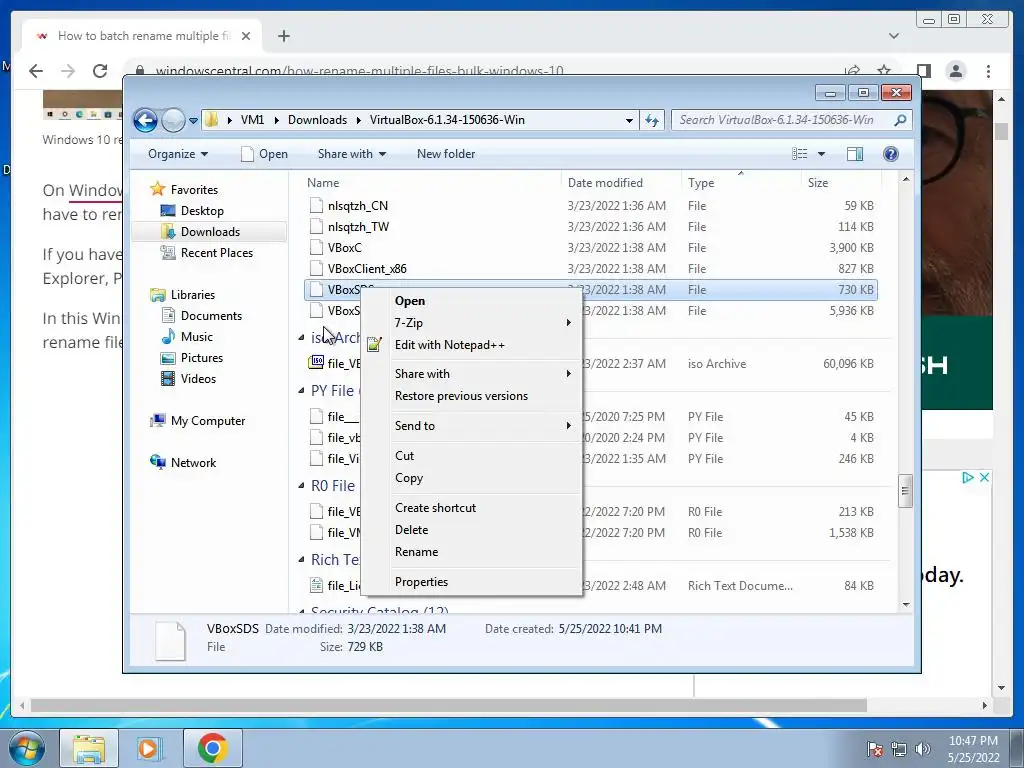The width and height of the screenshot is (1024, 768).
Task: Expand the 7-Zip context submenu
Action: pyautogui.click(x=471, y=323)
